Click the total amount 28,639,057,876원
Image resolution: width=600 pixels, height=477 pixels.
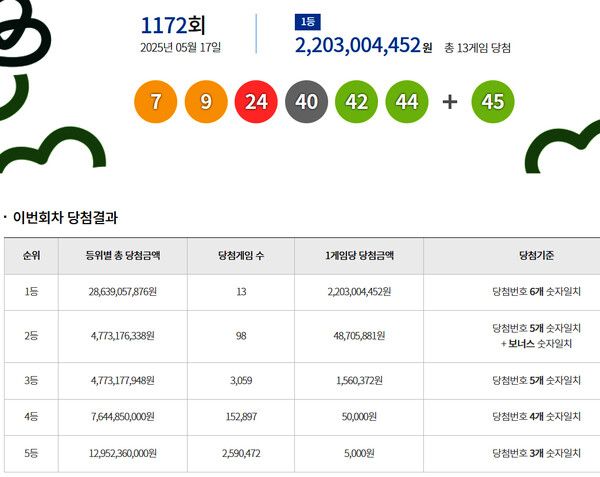coord(123,292)
